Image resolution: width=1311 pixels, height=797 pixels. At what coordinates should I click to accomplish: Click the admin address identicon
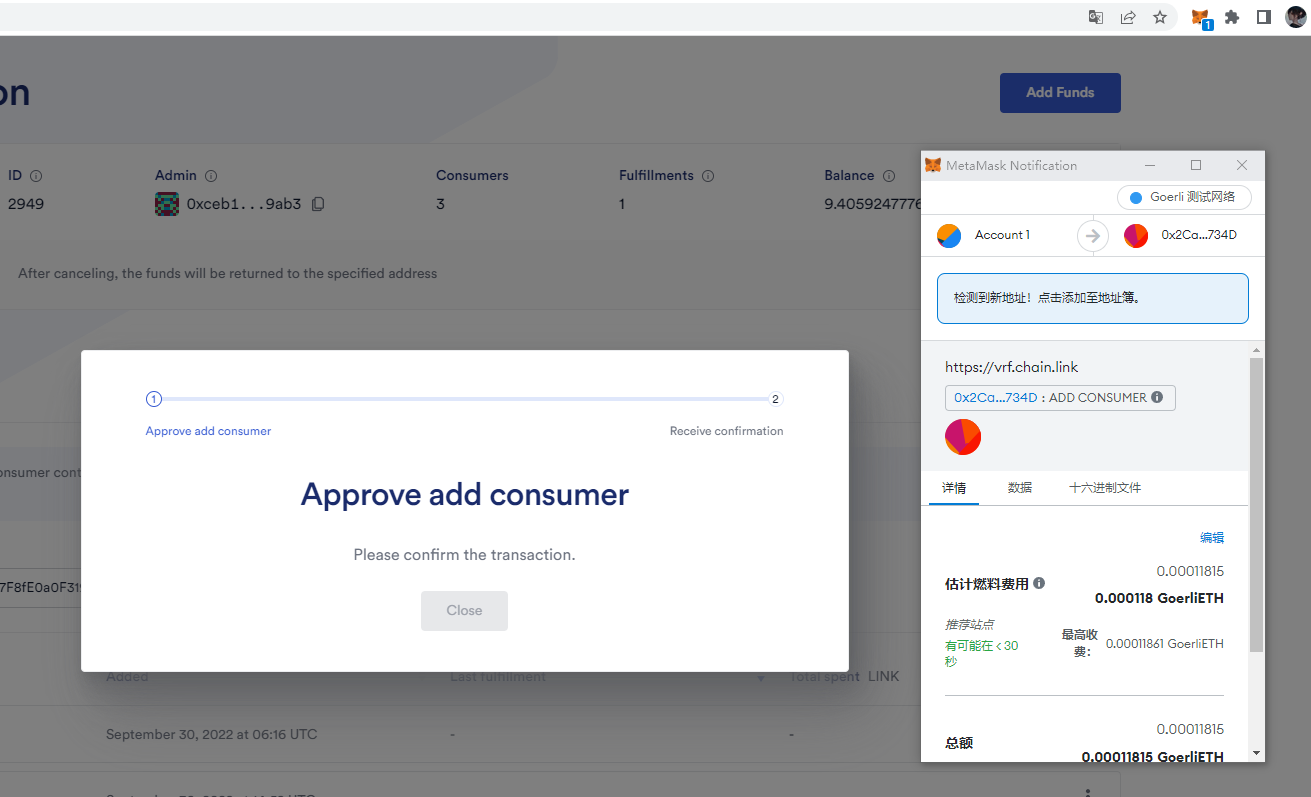(x=167, y=204)
